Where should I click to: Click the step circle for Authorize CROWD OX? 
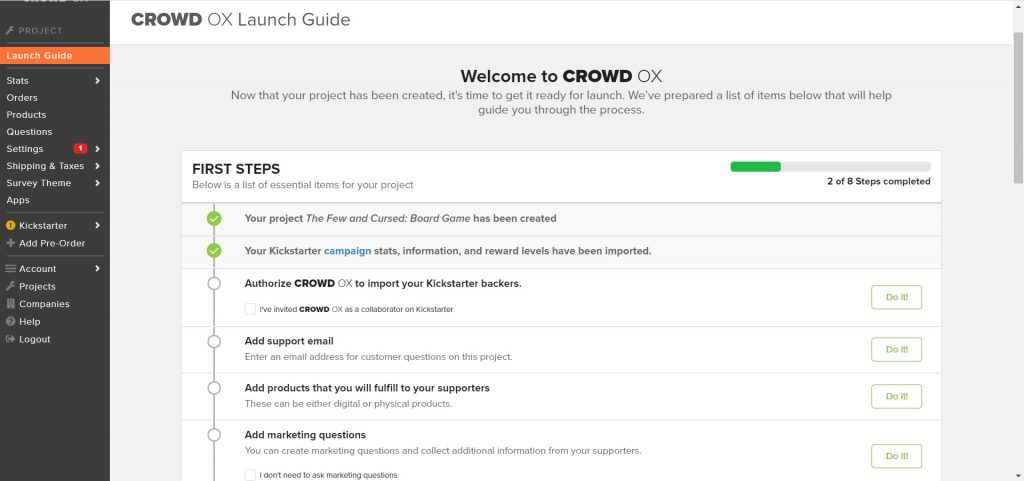tap(214, 284)
